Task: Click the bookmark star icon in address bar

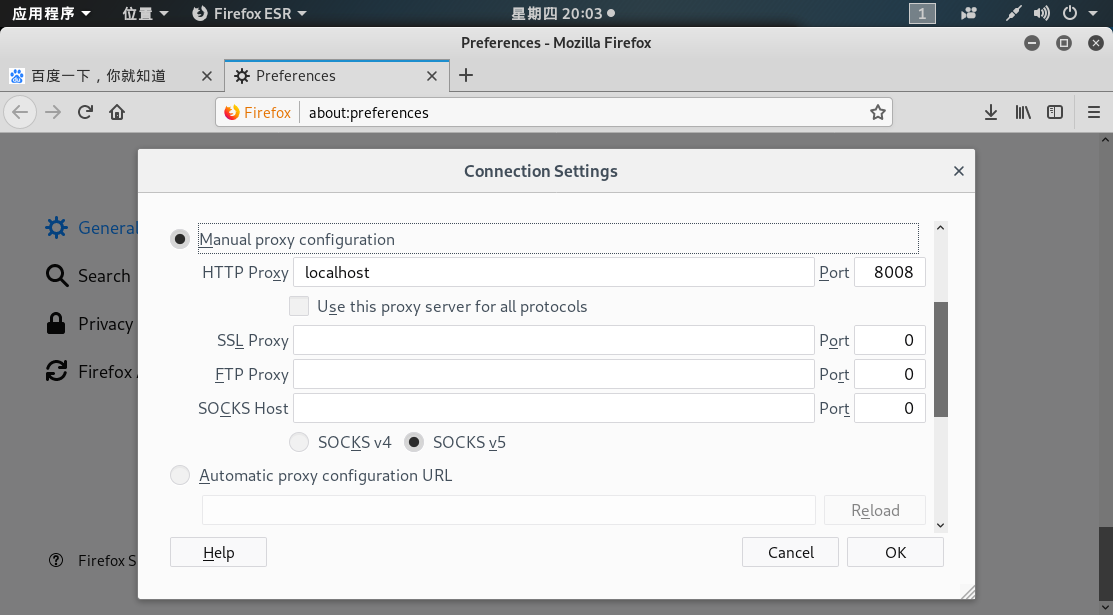Action: tap(877, 112)
